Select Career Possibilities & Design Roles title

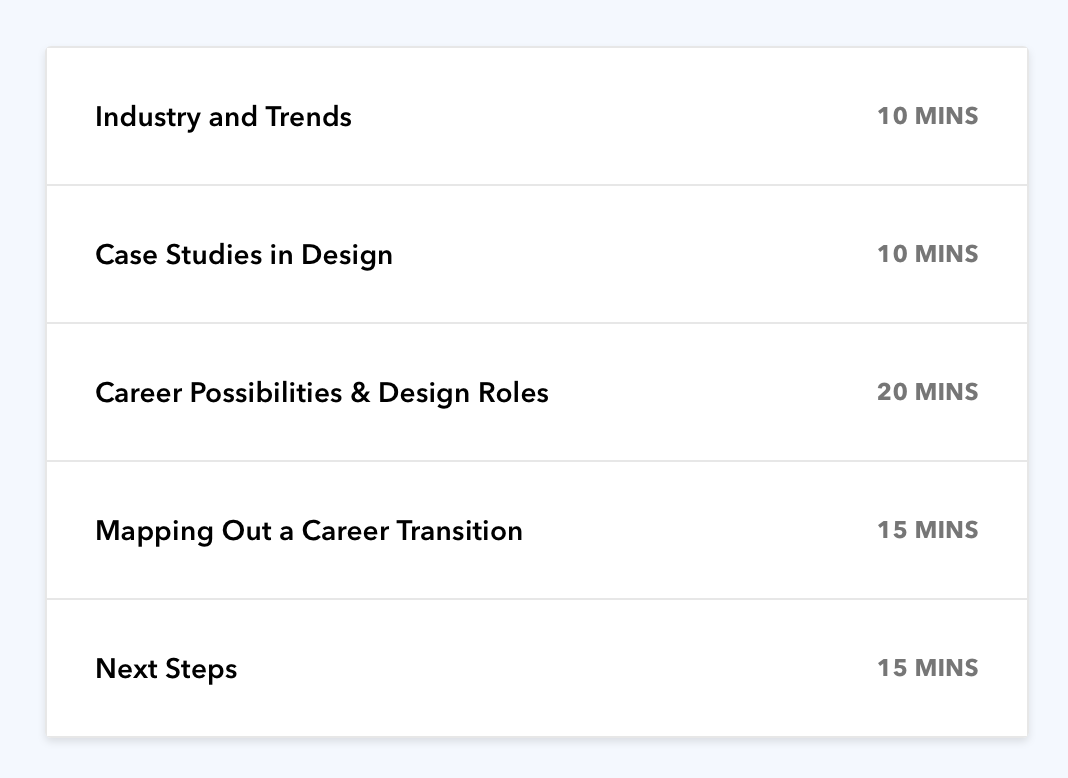click(321, 393)
